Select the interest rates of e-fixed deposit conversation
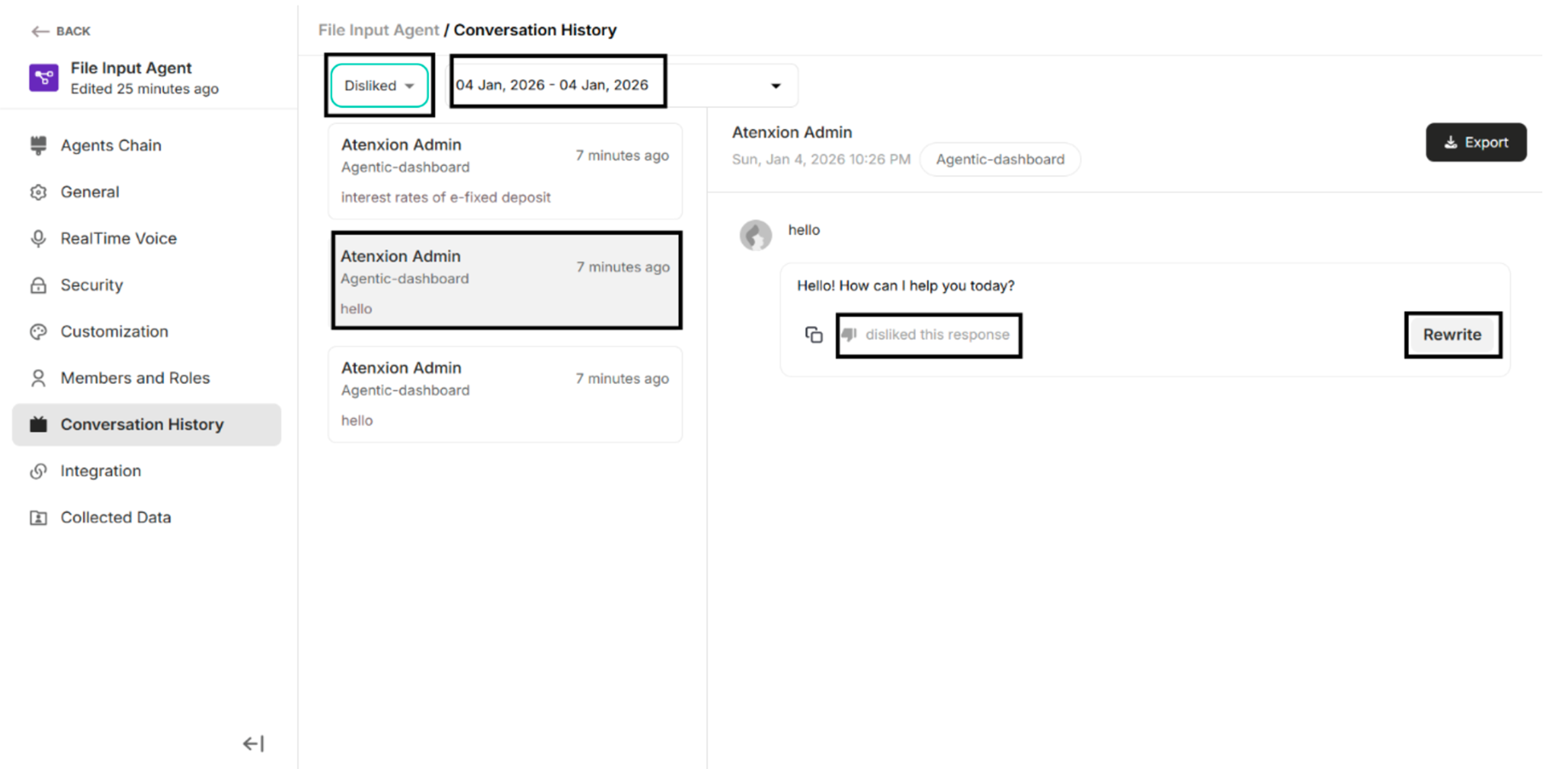Image resolution: width=1568 pixels, height=769 pixels. [505, 171]
